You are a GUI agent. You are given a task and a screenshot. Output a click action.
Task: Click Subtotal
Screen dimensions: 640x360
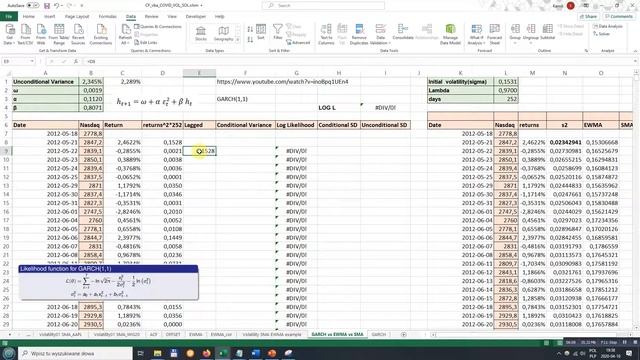point(547,33)
